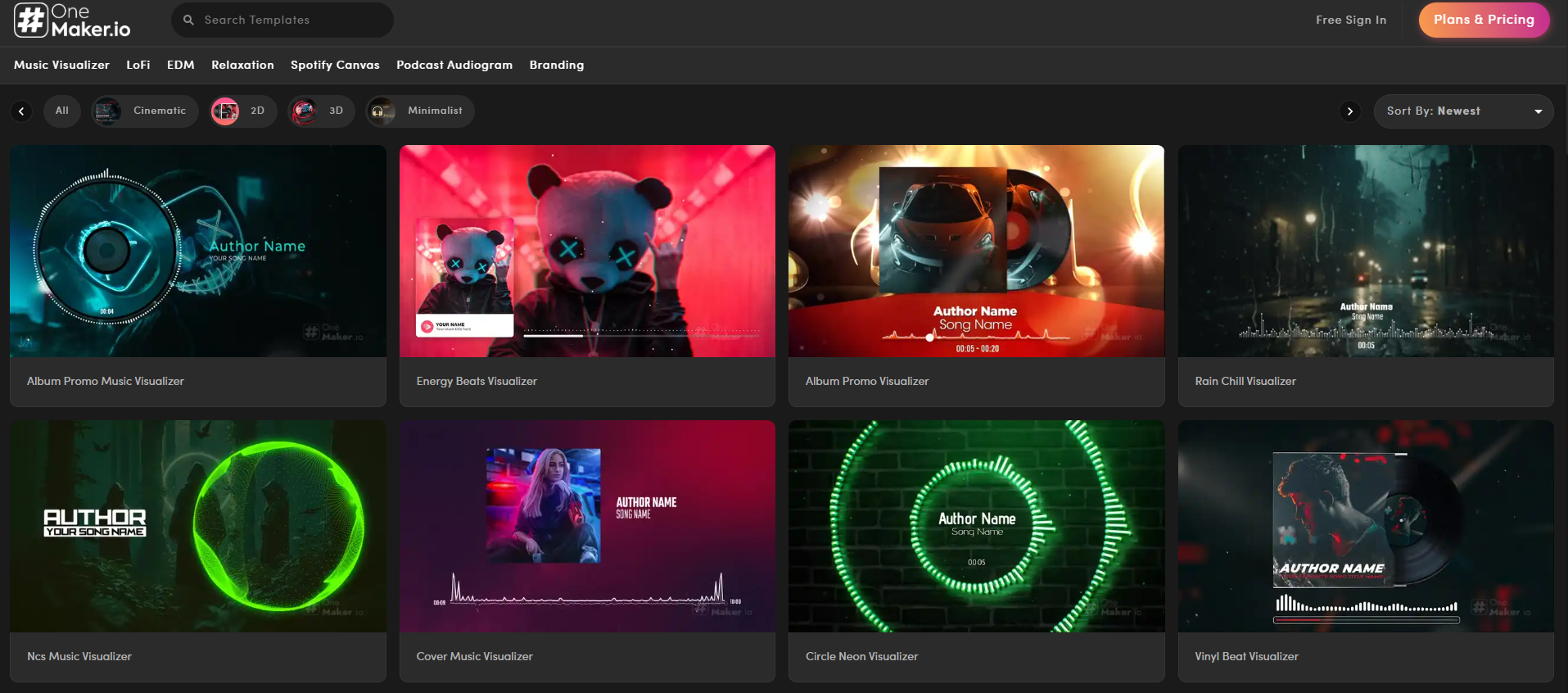Click the search magnifier icon
The image size is (1568, 693).
[x=188, y=20]
